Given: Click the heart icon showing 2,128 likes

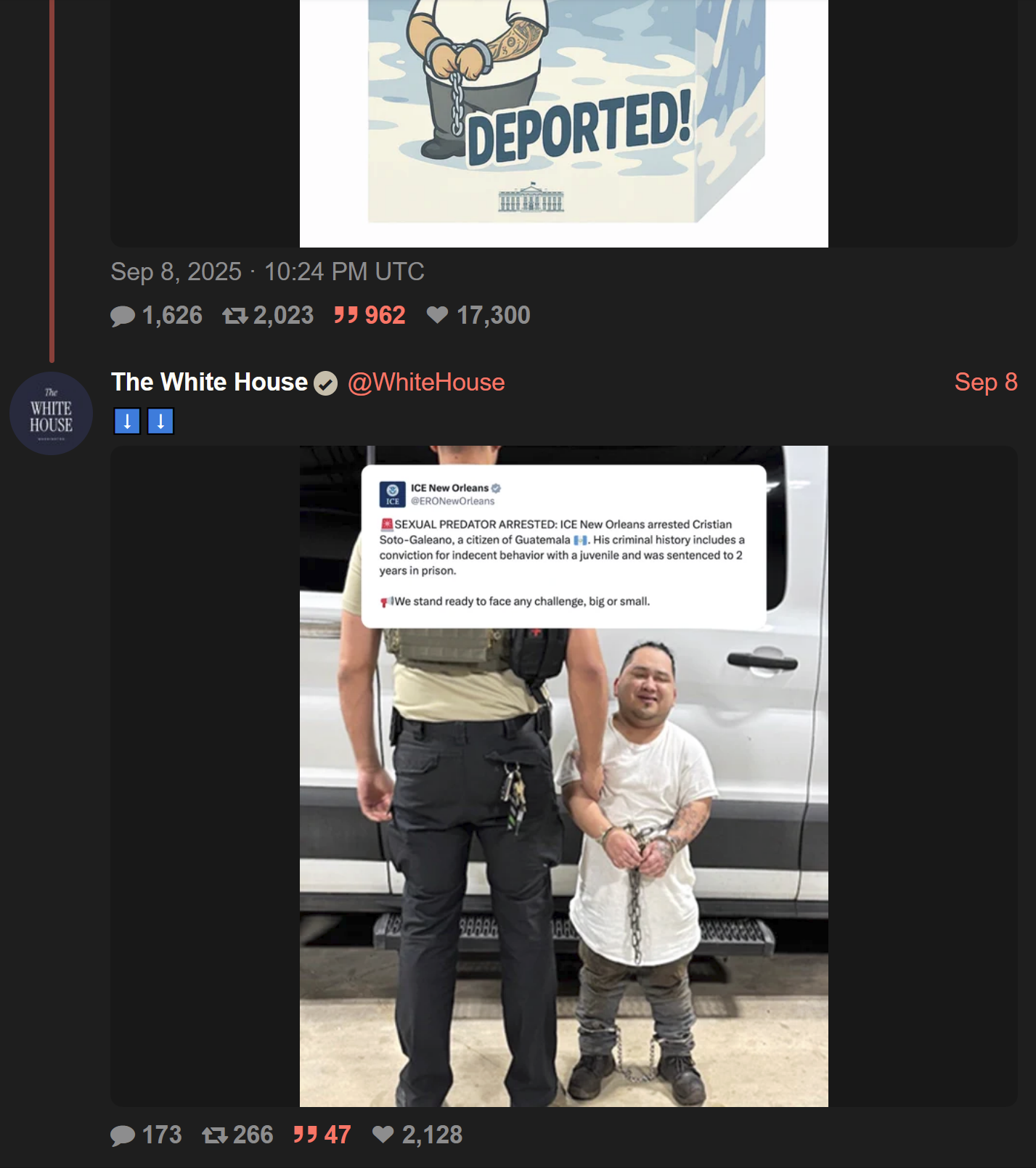Looking at the screenshot, I should point(383,1135).
